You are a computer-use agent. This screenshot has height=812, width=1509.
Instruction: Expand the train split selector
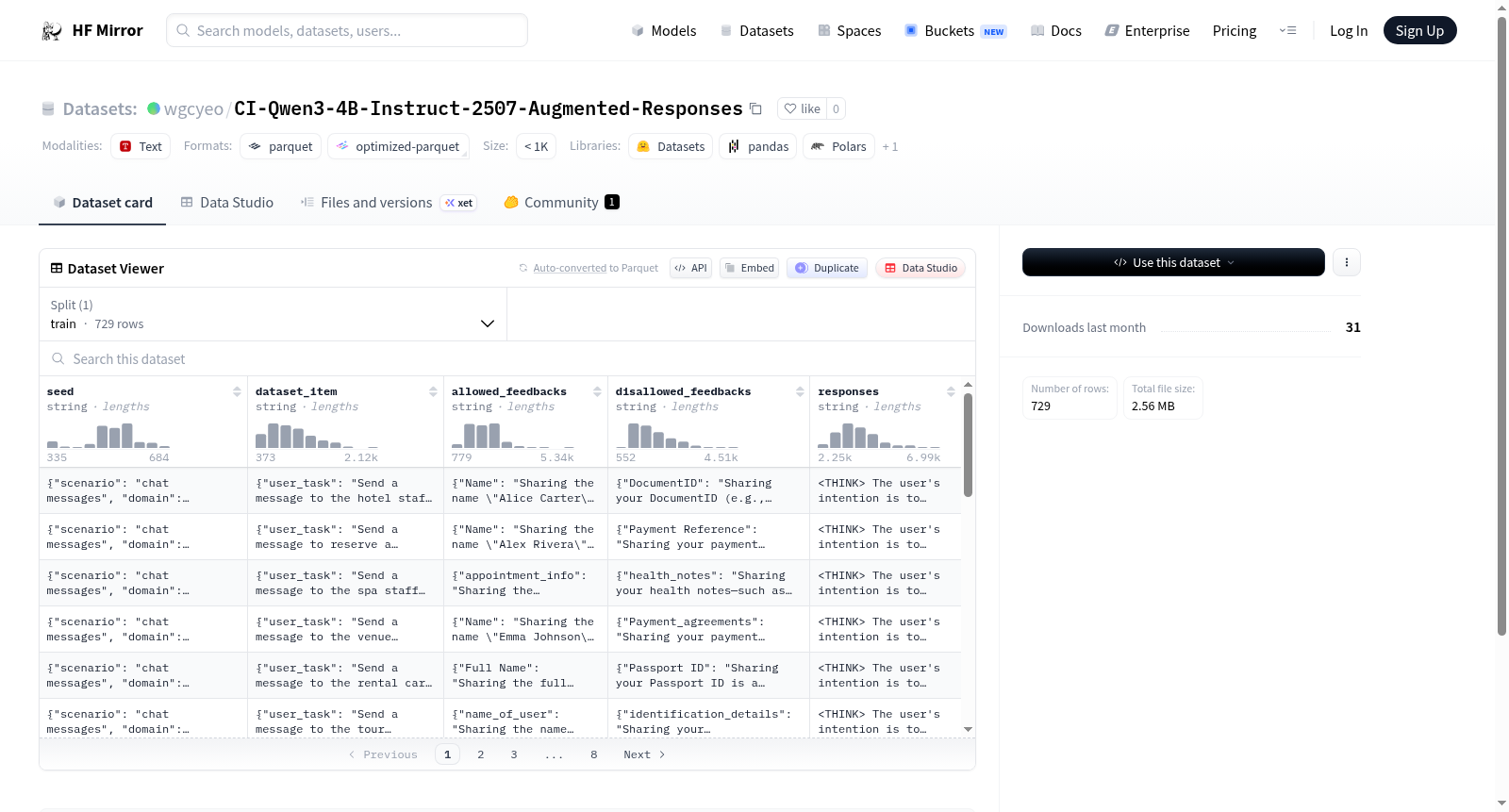tap(274, 314)
